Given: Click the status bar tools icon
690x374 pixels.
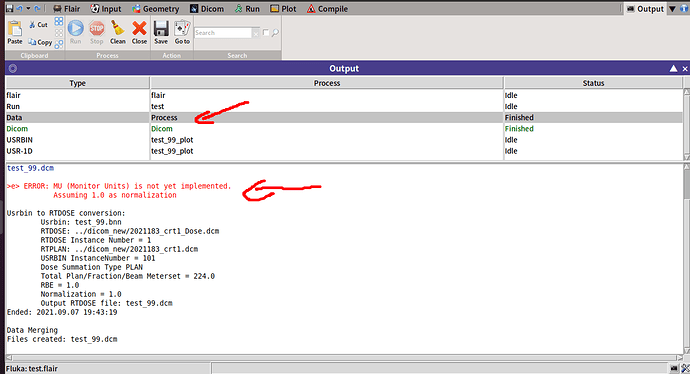Looking at the screenshot, I should pos(685,368).
